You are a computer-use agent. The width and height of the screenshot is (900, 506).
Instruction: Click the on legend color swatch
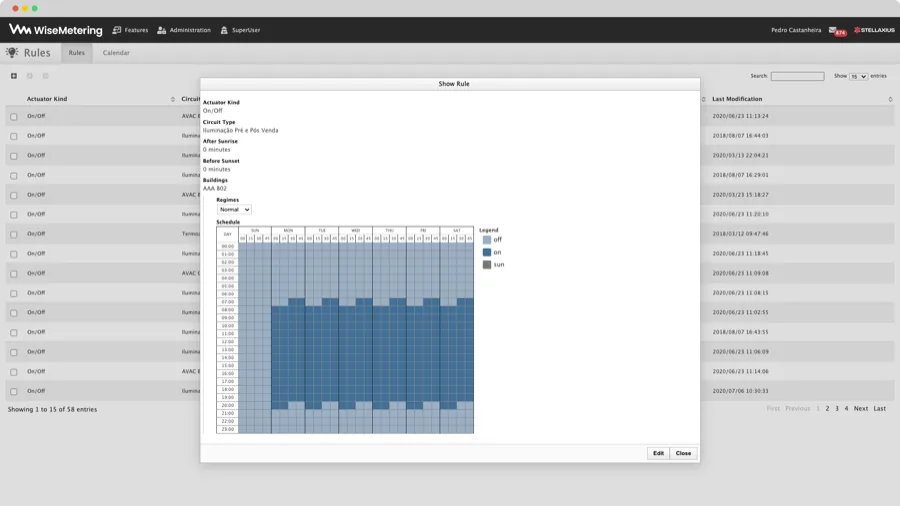(487, 252)
